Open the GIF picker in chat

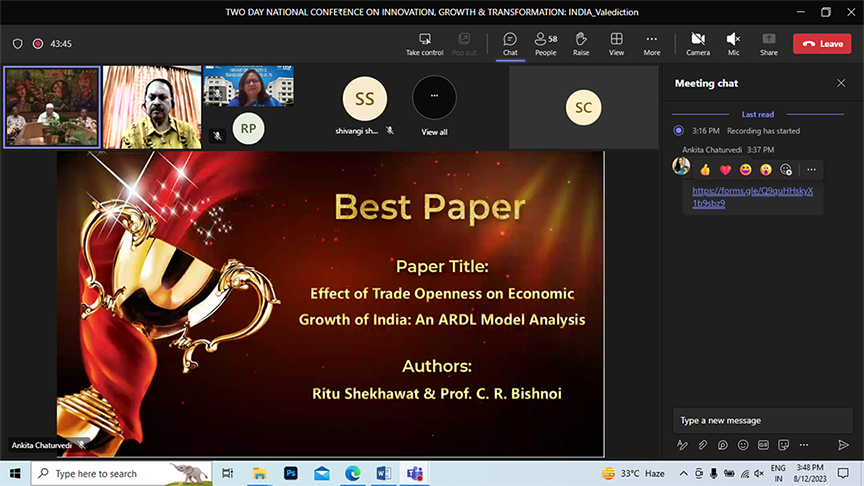click(763, 445)
